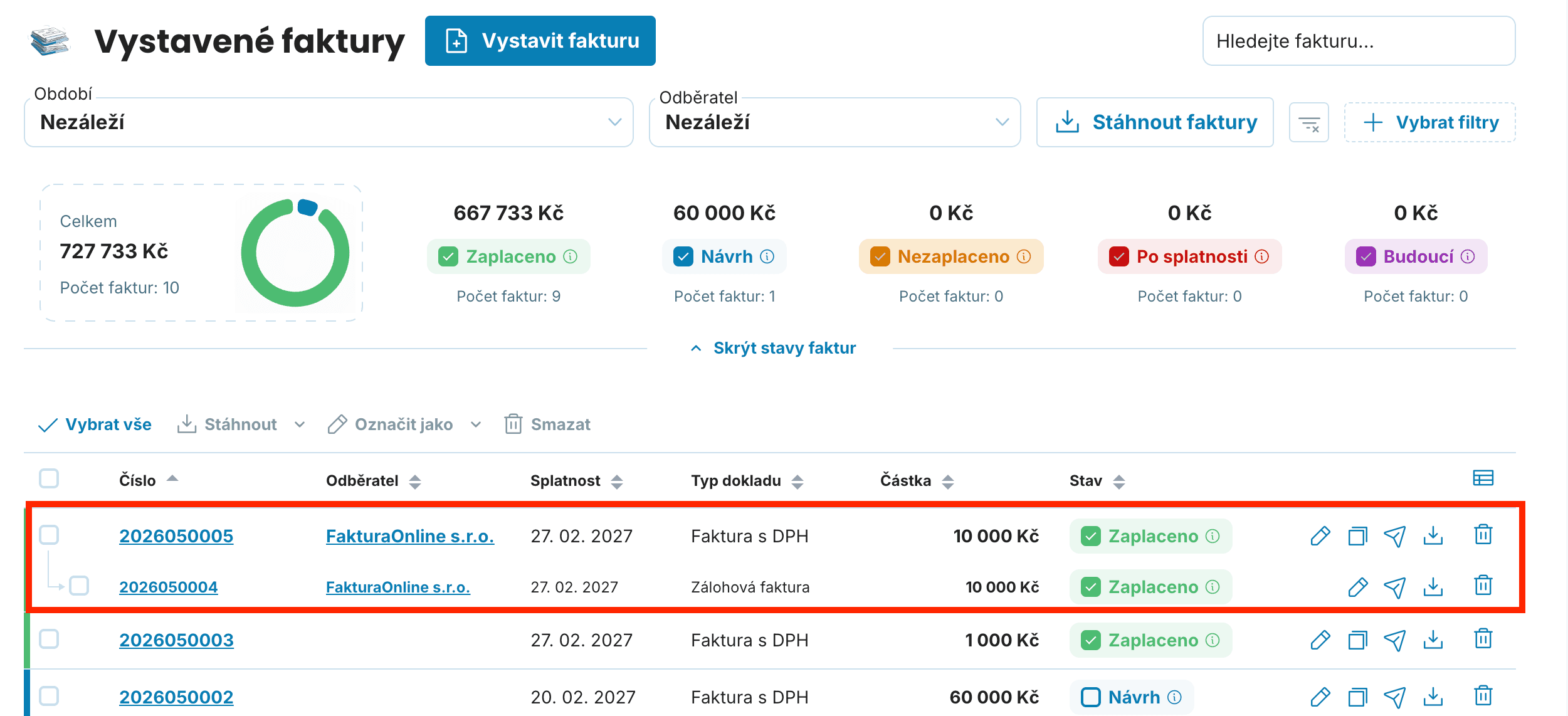Sort table by Splatnost column
Viewport: 1568px width, 716px height.
coord(577,481)
